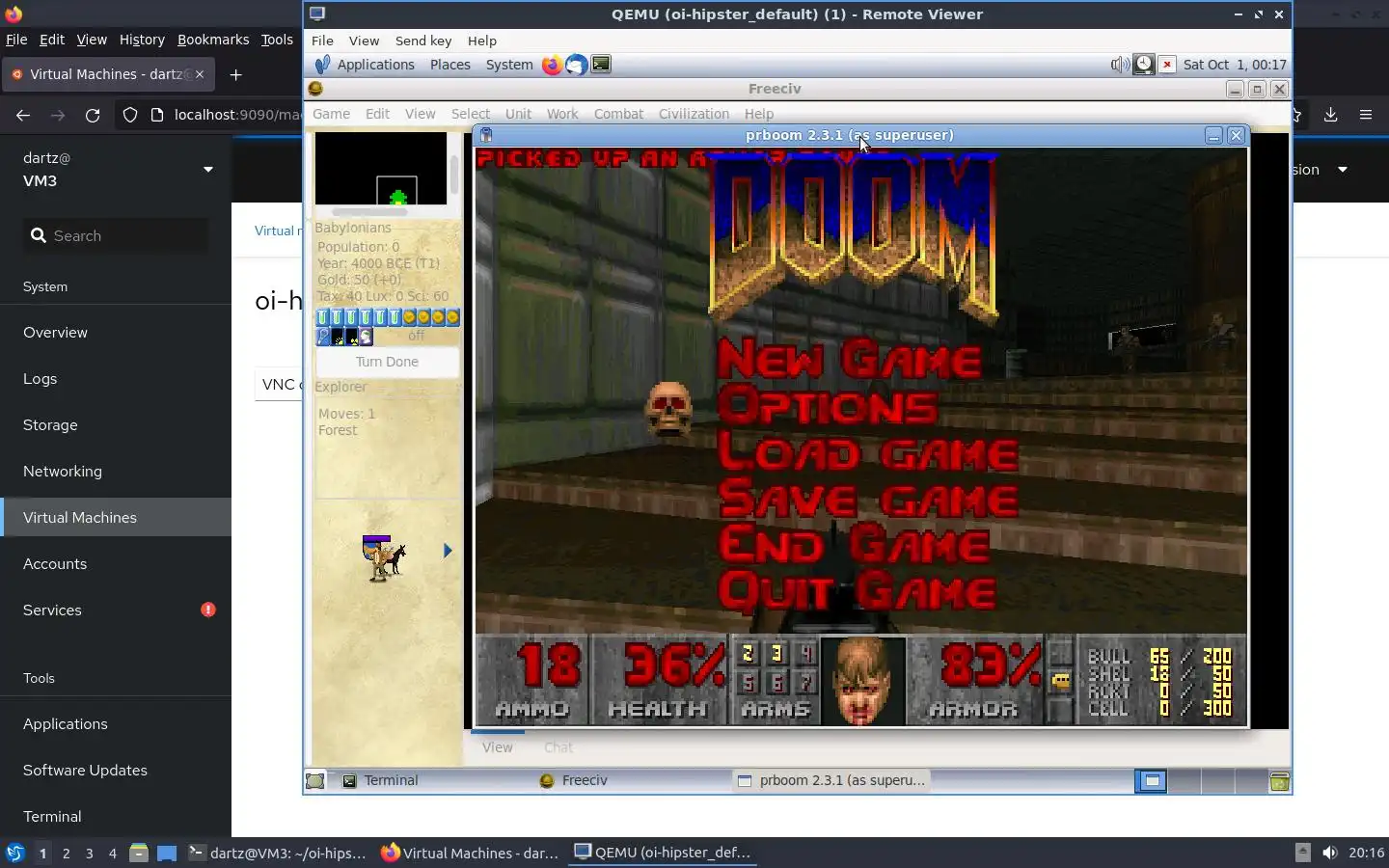Open host application launcher icon in taskbar
The width and height of the screenshot is (1389, 868).
(14, 853)
